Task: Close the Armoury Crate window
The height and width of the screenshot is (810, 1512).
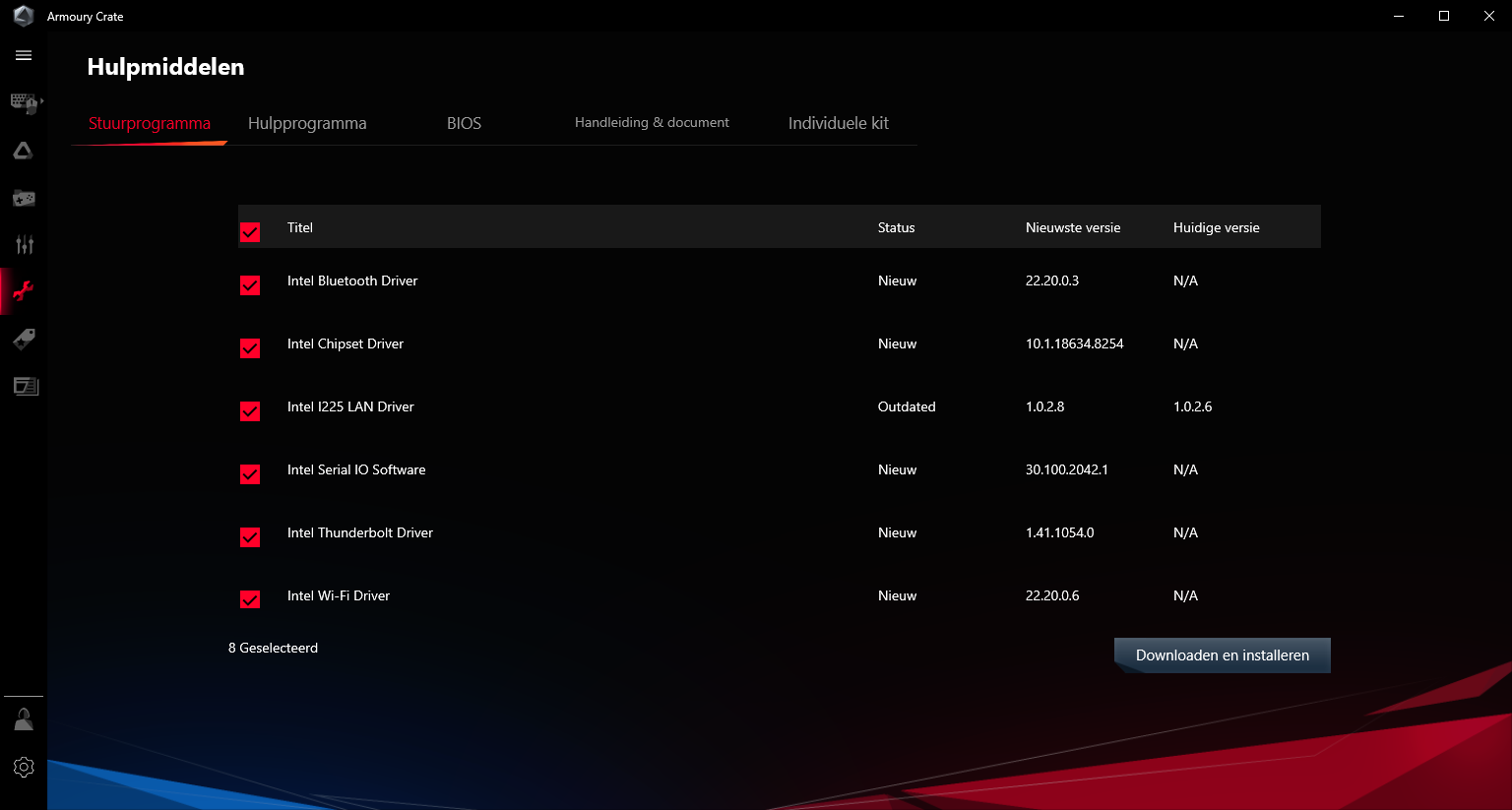Action: click(1489, 16)
